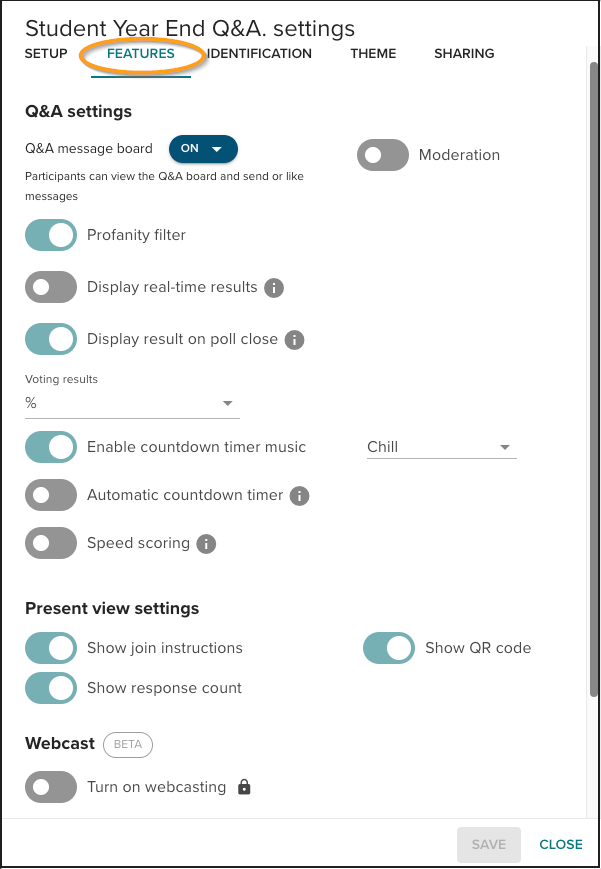Open the Q&A message board ON dropdown
601x869 pixels.
click(x=203, y=148)
